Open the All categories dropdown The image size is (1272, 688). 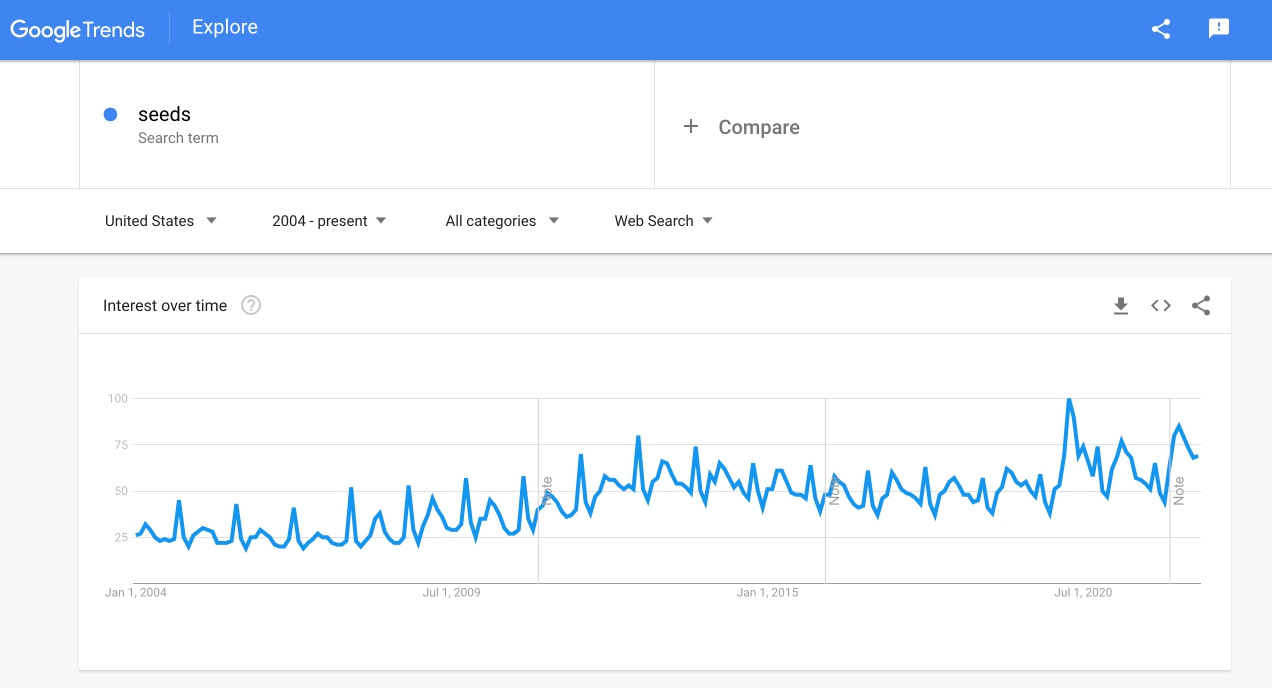[x=502, y=221]
